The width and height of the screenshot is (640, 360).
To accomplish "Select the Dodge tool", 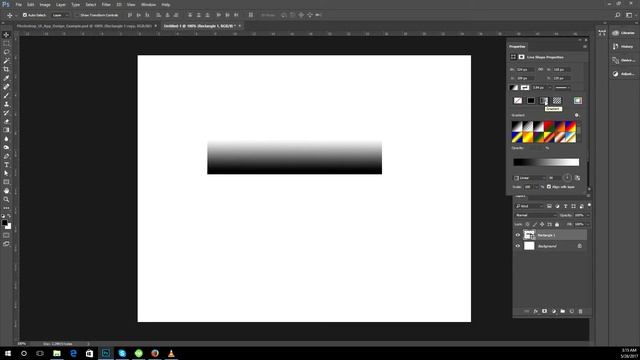I will tap(6, 147).
